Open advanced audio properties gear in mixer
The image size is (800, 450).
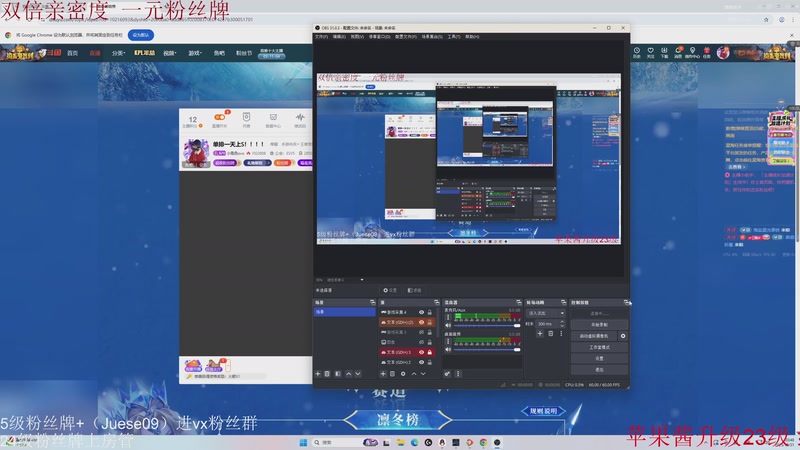point(447,374)
